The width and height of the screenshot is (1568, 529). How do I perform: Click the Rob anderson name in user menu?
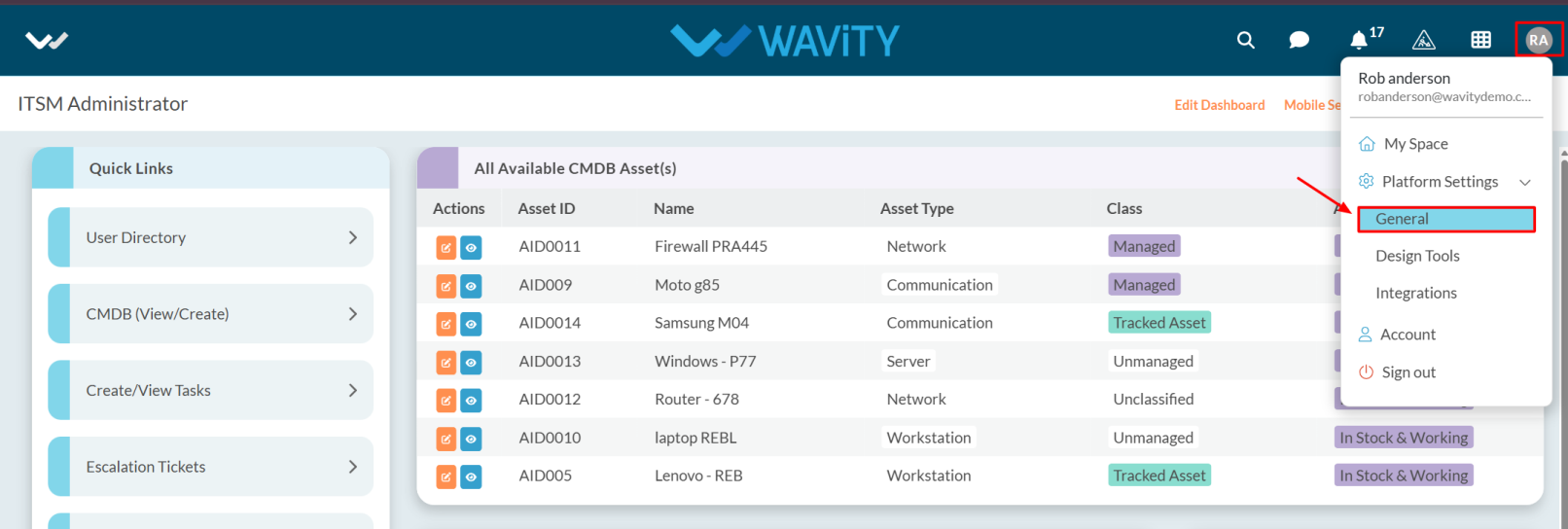[1405, 78]
